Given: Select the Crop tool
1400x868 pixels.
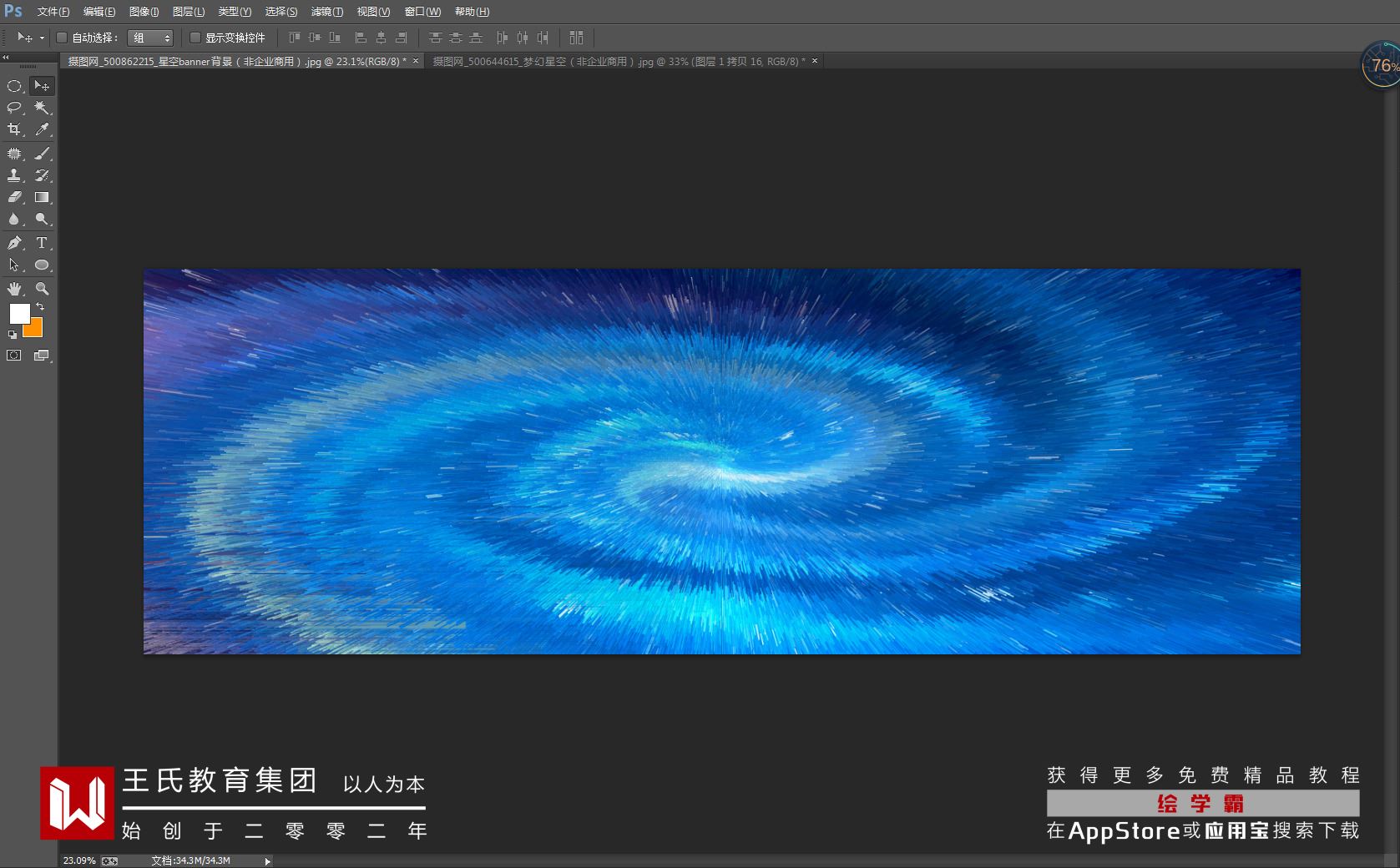Looking at the screenshot, I should click(14, 129).
